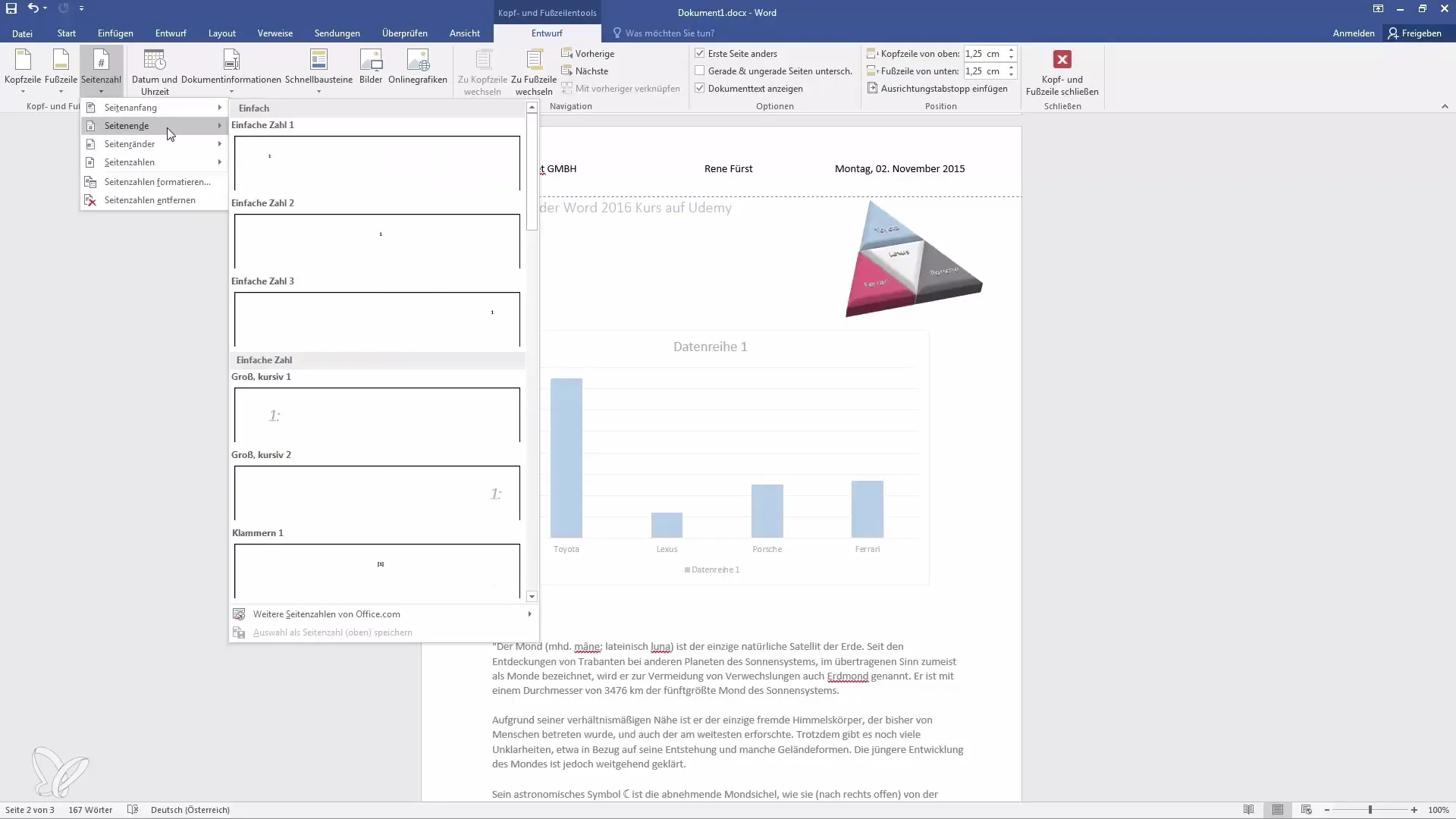Screen dimensions: 1456x819
Task: Open the Einfügen tab
Action: (115, 33)
